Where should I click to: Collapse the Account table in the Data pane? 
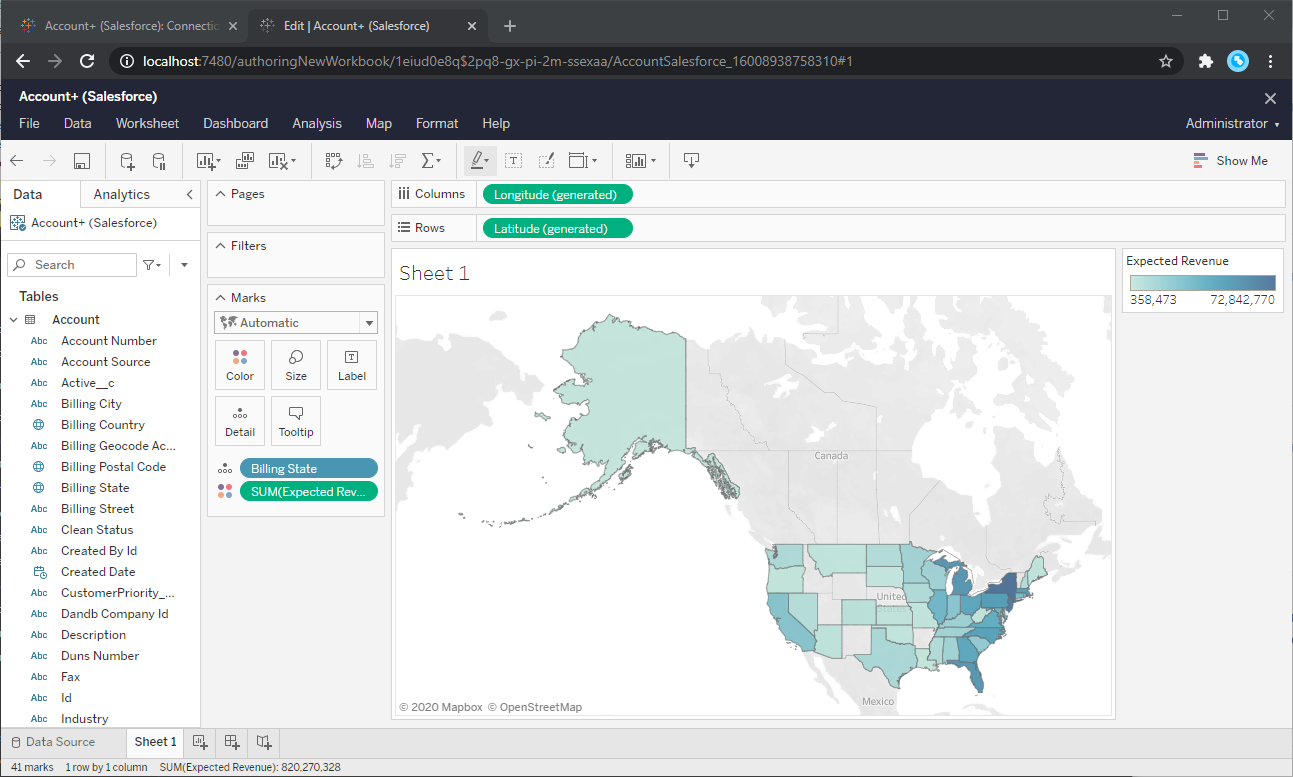point(14,319)
